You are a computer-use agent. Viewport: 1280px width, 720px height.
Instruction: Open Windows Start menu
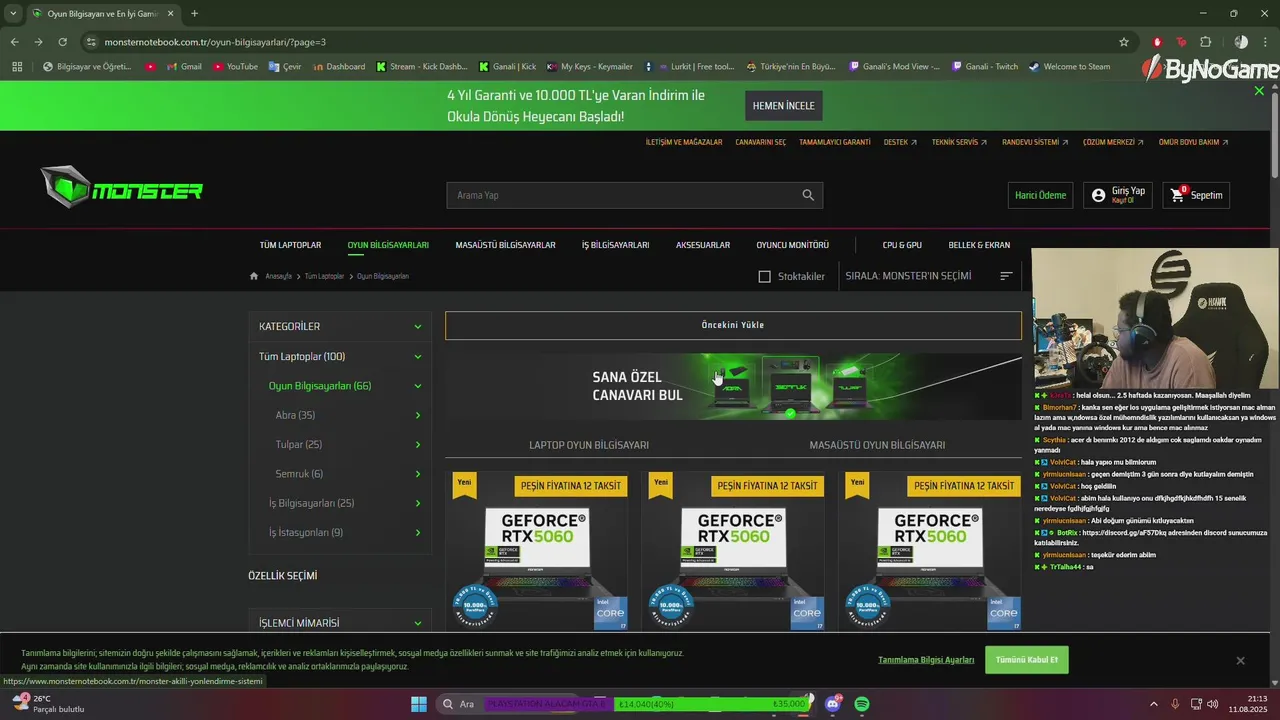tap(419, 704)
